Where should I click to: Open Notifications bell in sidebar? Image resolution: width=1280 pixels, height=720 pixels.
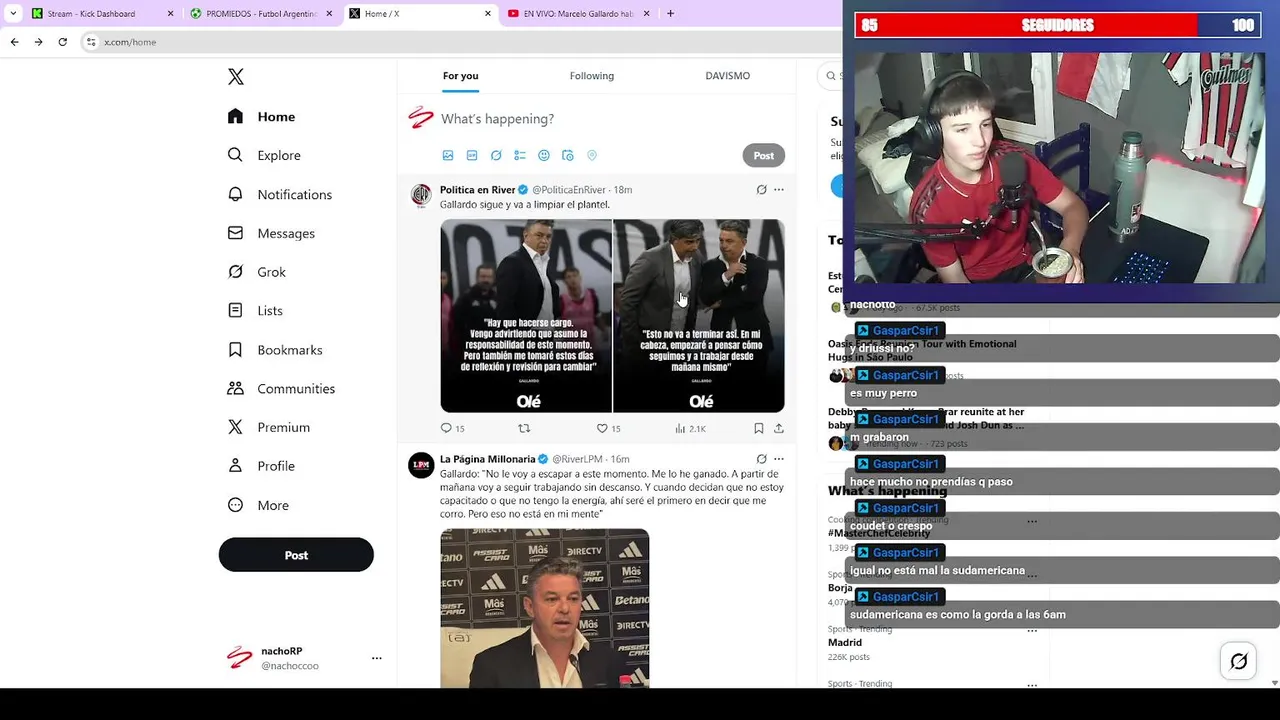235,194
